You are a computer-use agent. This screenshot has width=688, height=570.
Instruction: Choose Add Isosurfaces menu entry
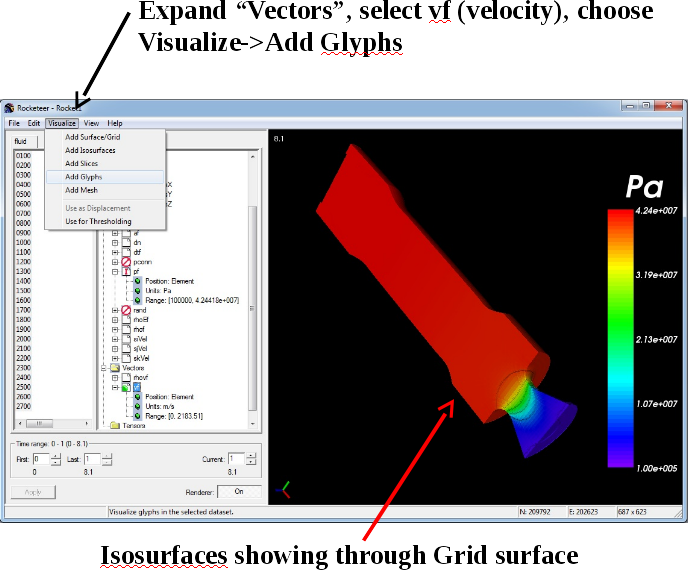[105, 150]
